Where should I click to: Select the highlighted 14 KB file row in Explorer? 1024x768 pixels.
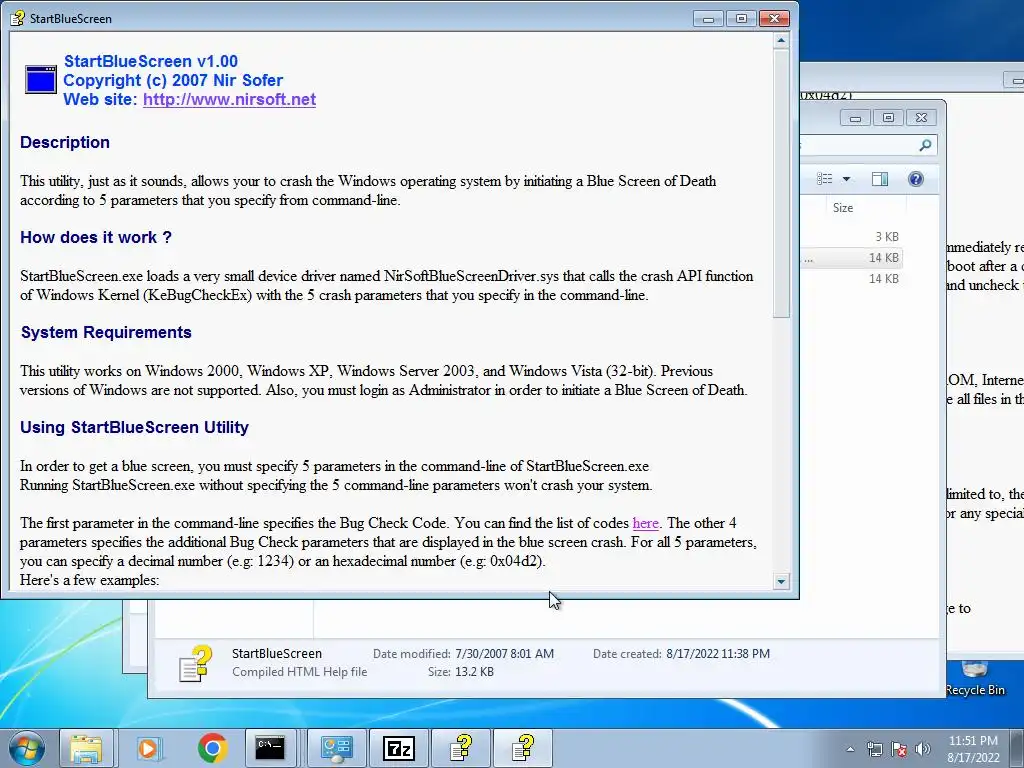pyautogui.click(x=852, y=257)
